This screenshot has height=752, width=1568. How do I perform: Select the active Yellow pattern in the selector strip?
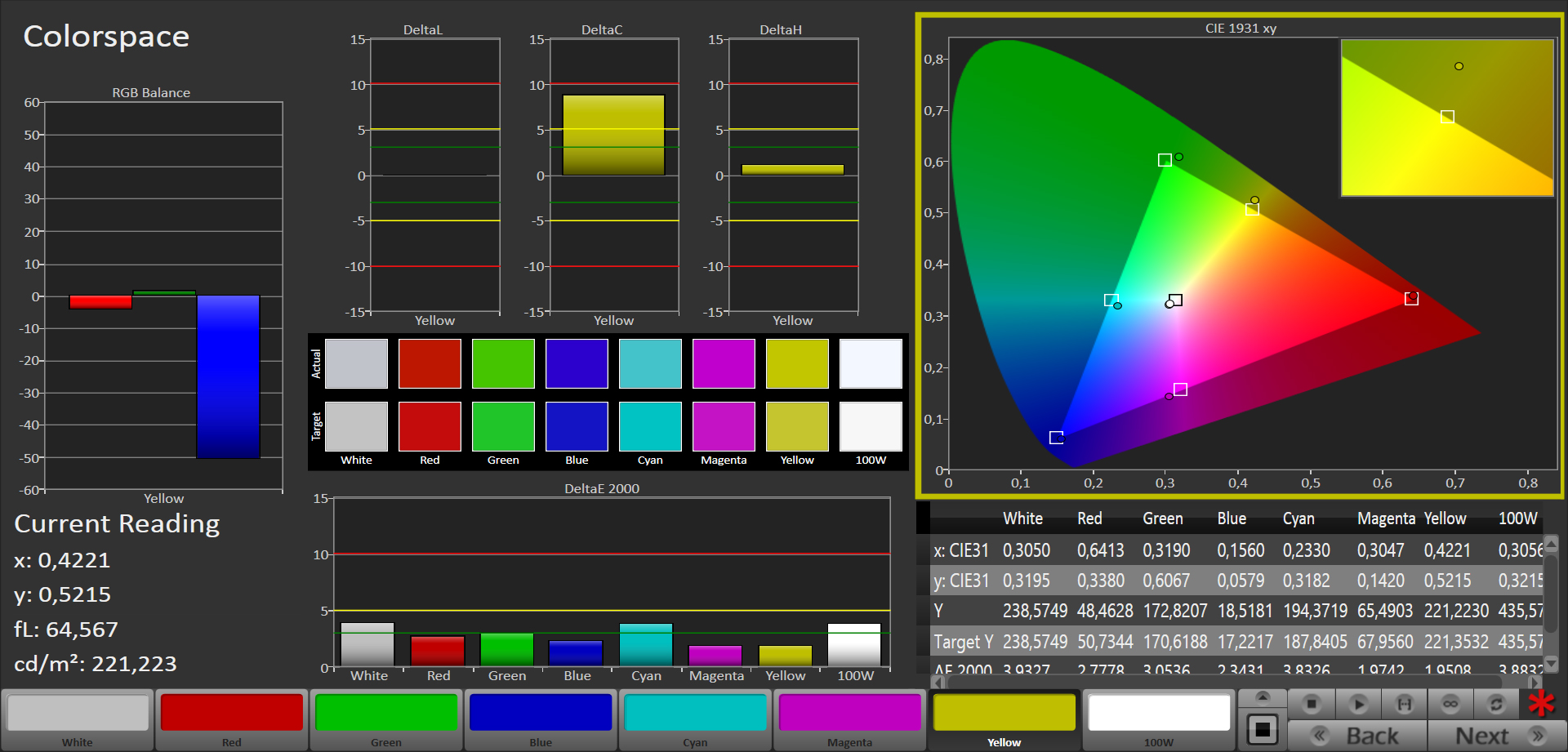pos(1004,719)
